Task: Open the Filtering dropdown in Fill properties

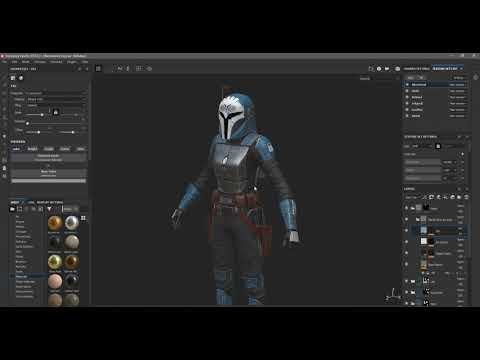Action: (56, 99)
